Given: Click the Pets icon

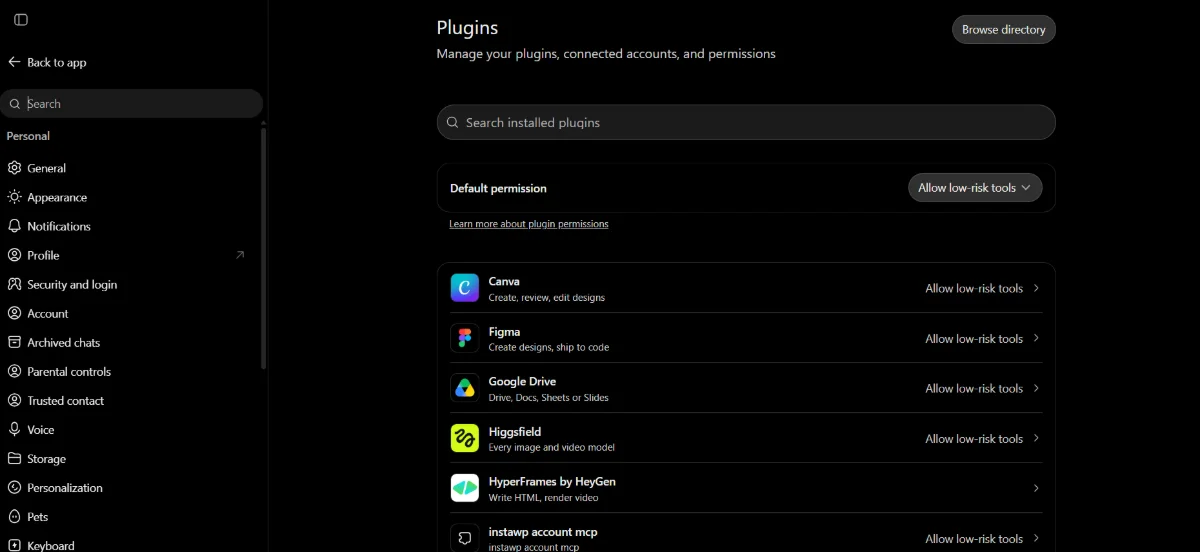Looking at the screenshot, I should tap(14, 517).
